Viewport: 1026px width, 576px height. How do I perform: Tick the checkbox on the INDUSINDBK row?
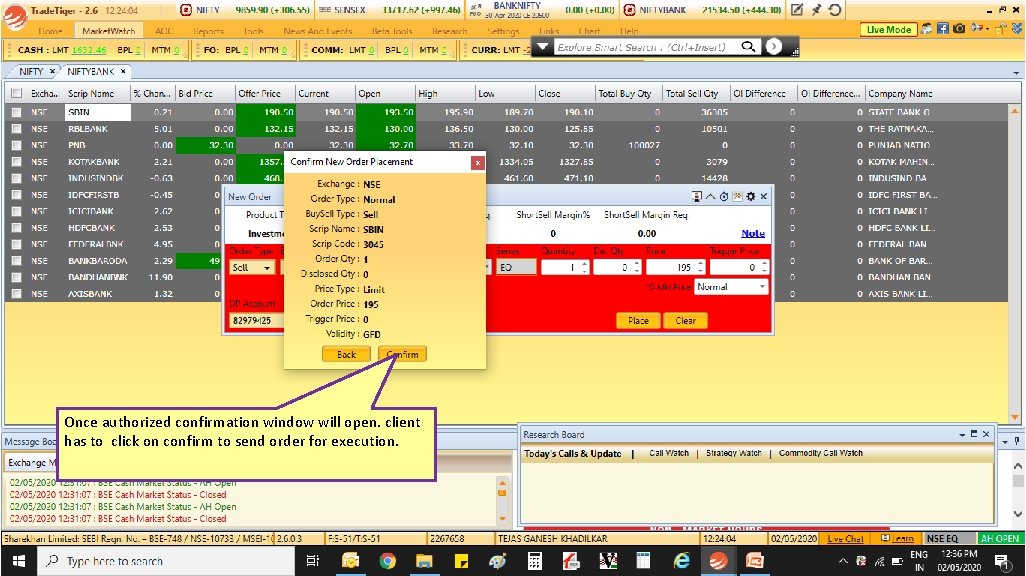pyautogui.click(x=16, y=178)
